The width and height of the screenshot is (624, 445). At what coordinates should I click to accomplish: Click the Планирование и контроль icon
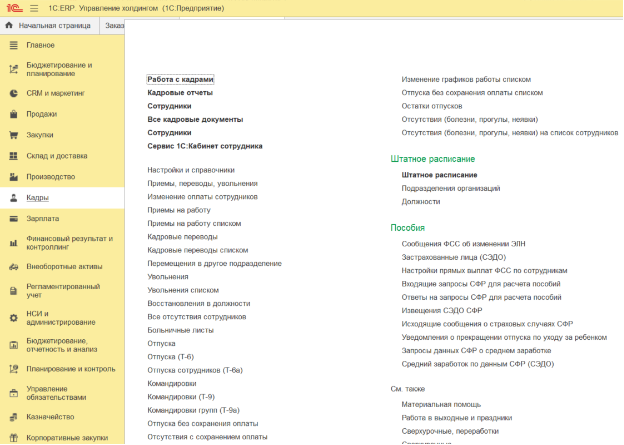(x=14, y=369)
